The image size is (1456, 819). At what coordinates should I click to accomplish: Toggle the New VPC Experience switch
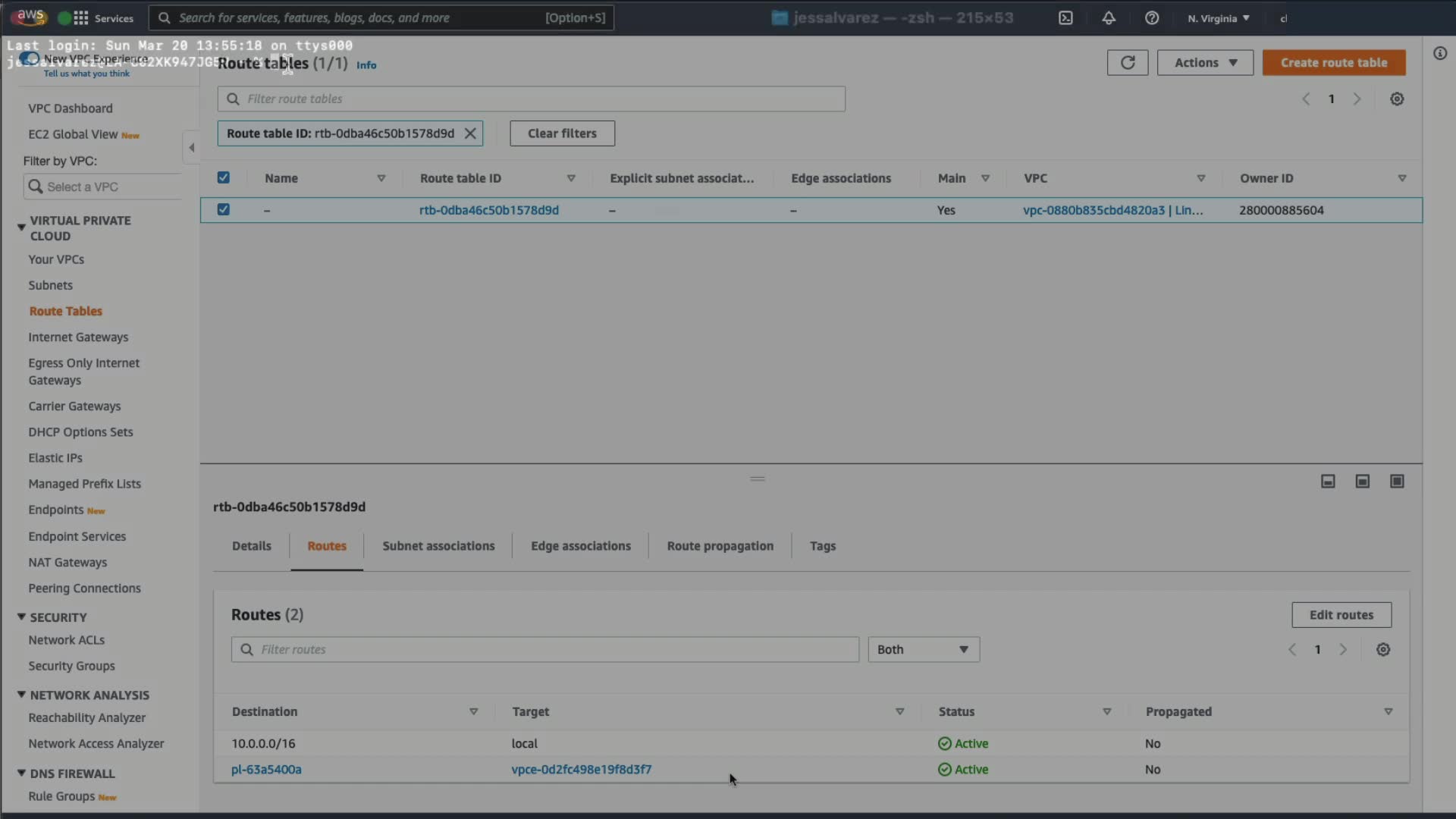[29, 59]
